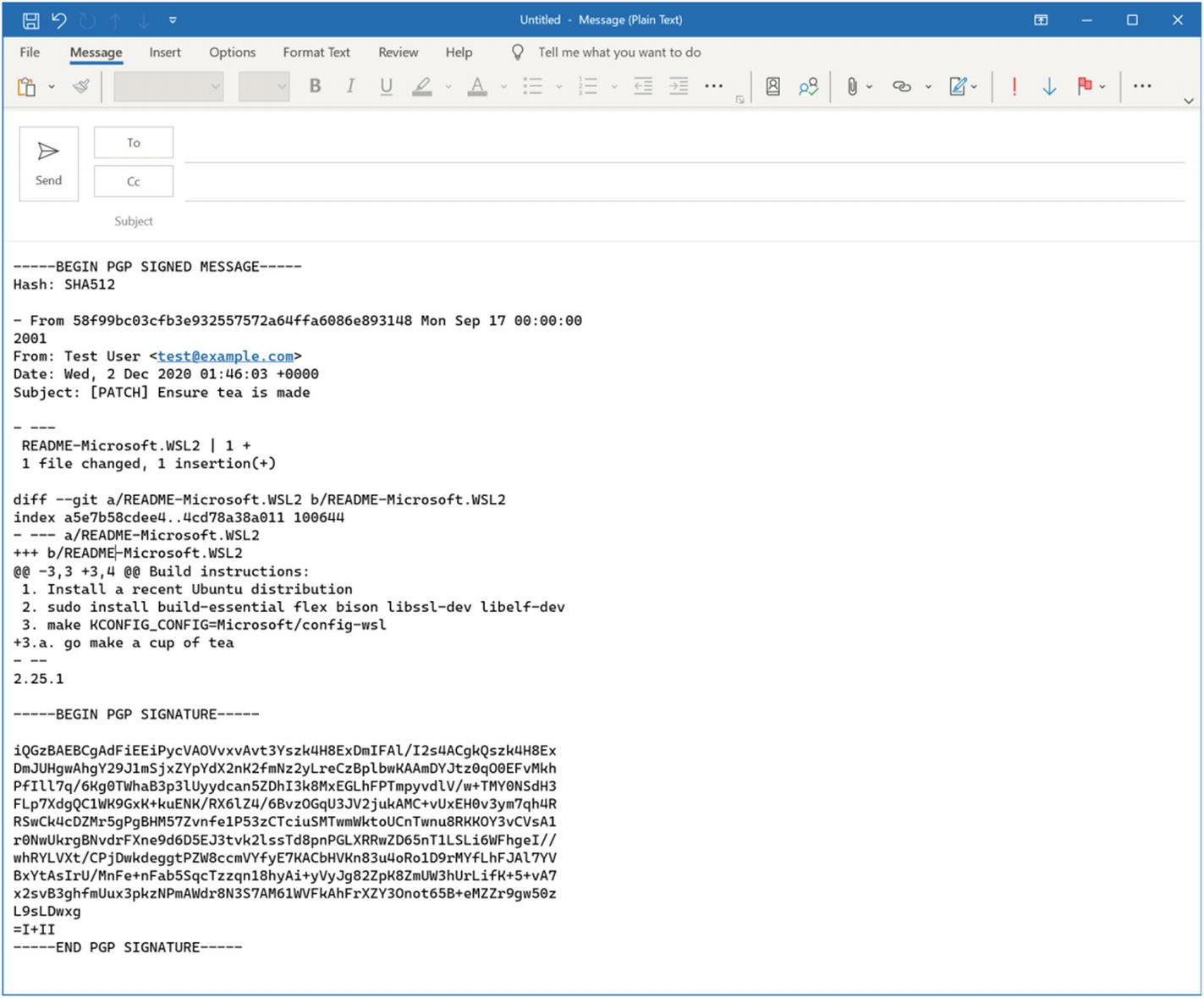Expand highlight color options arrow
This screenshot has height=998, width=1204.
coord(448,86)
